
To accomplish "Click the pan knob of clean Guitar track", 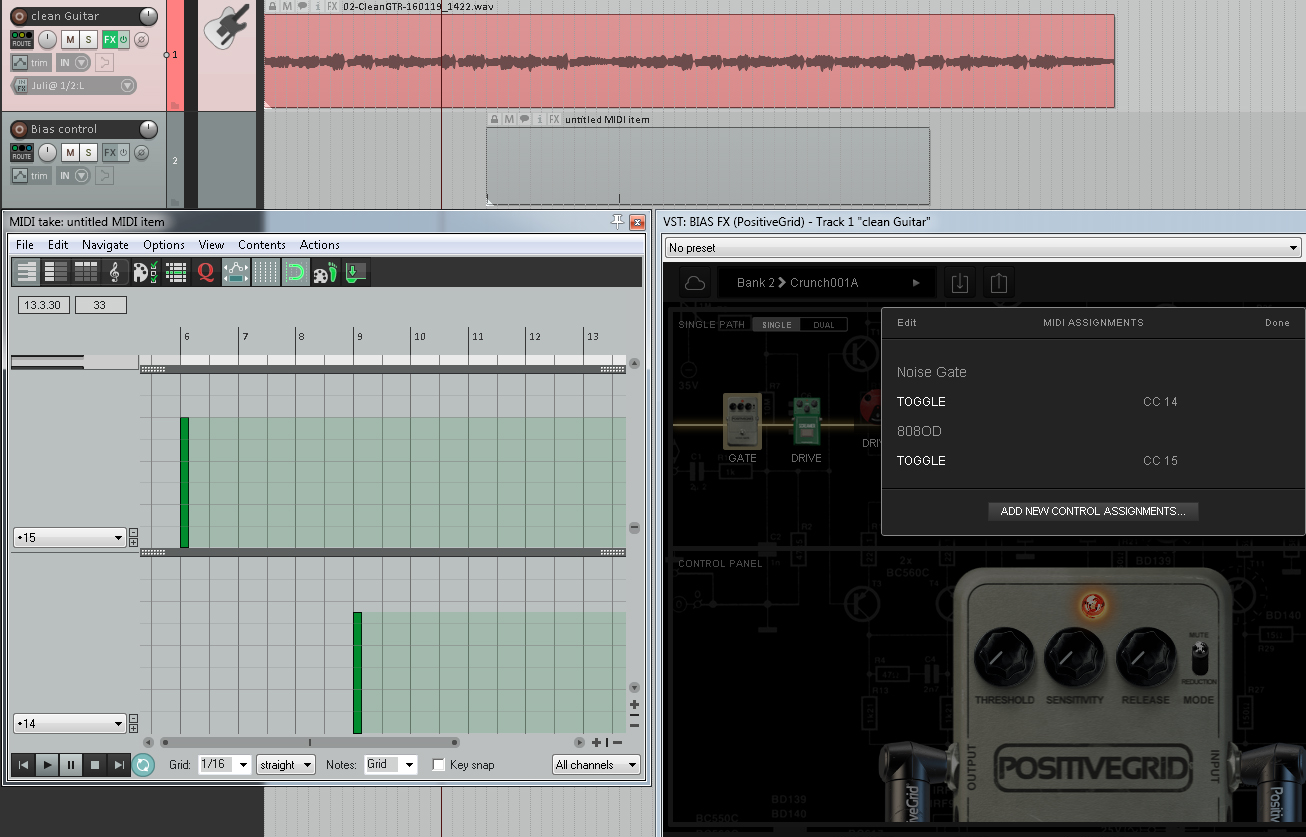I will [x=47, y=40].
